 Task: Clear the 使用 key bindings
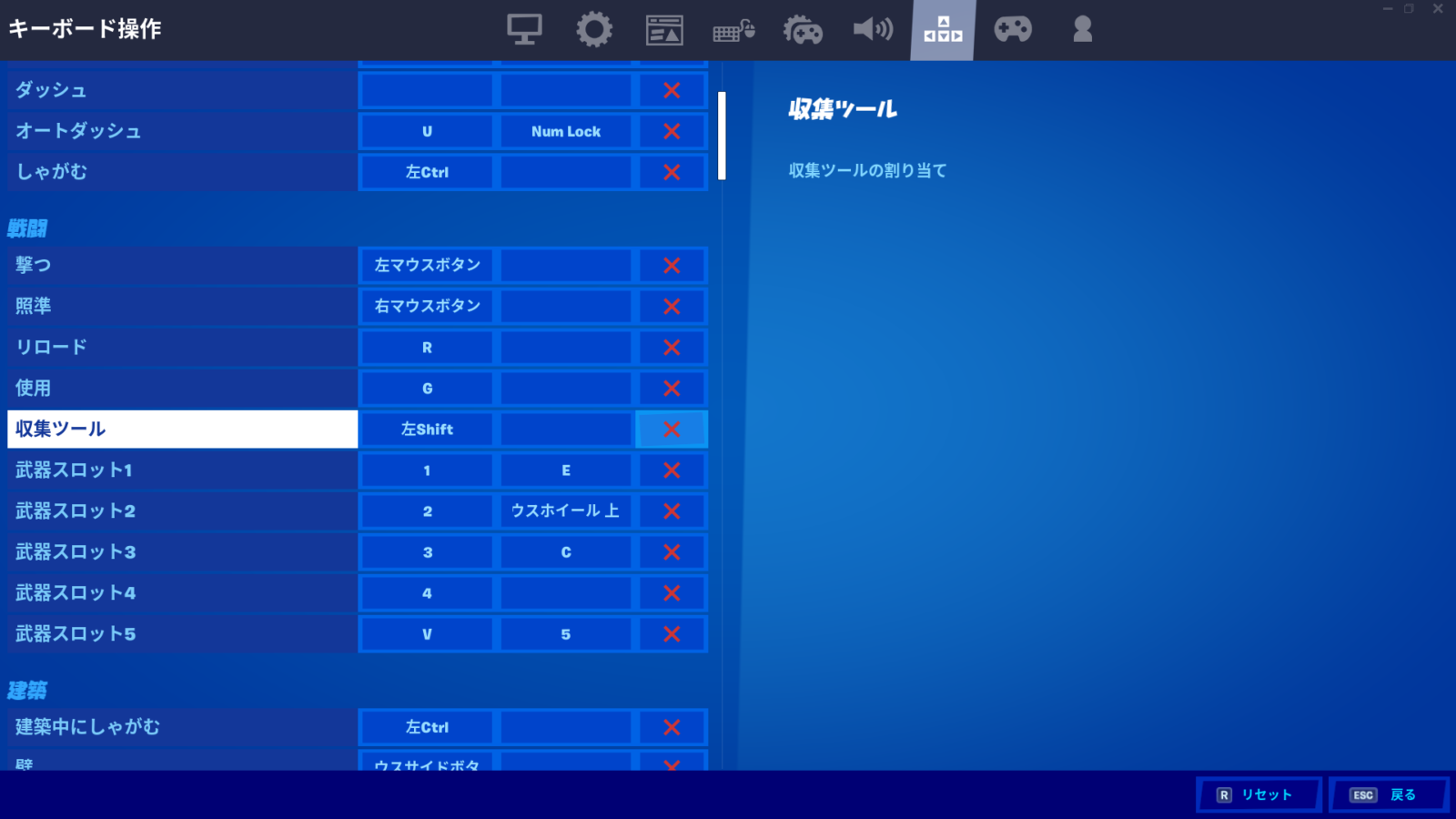(x=672, y=389)
